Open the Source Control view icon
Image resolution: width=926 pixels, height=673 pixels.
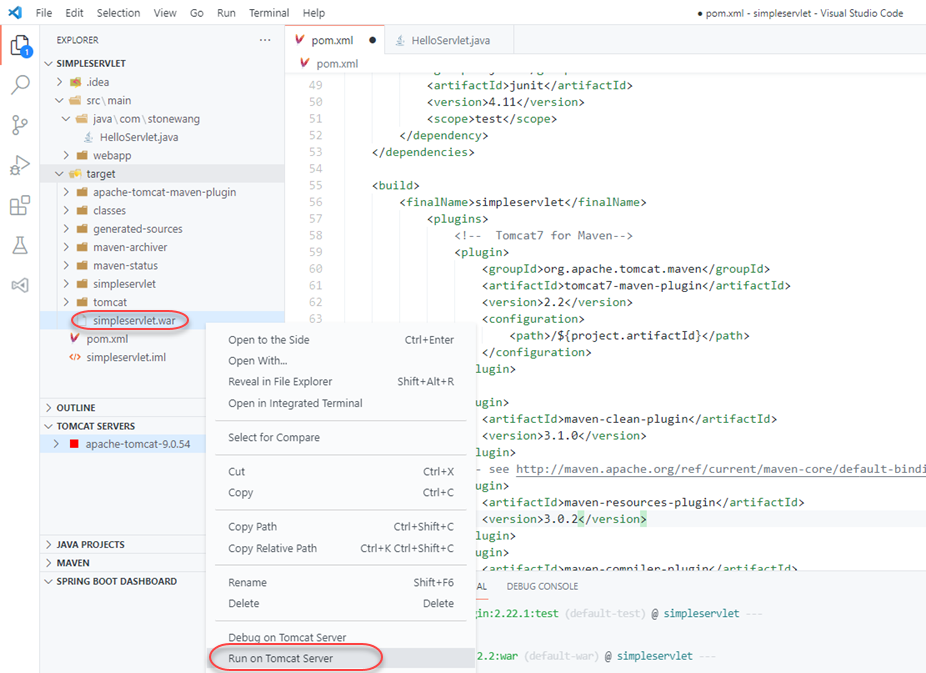(20, 125)
